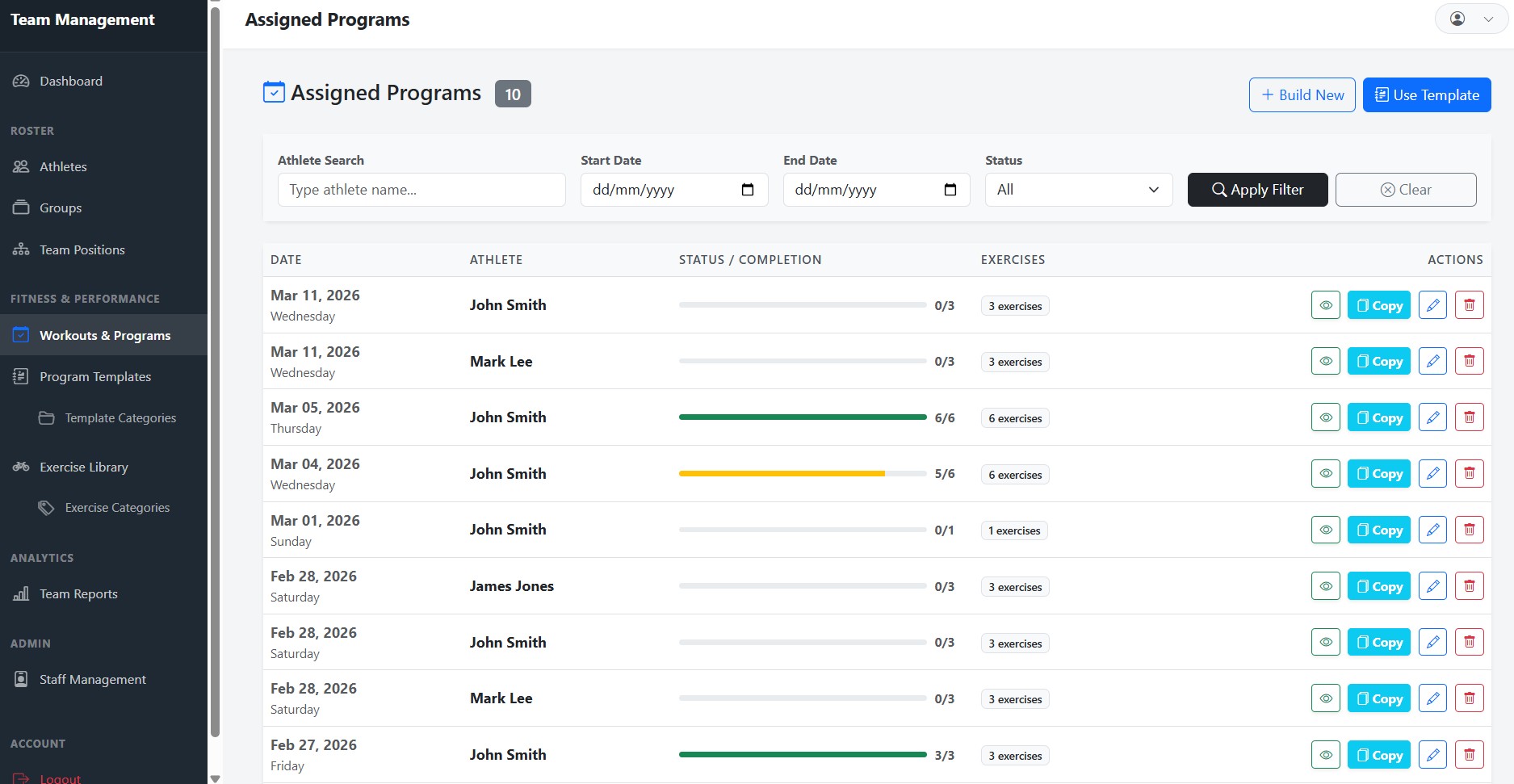Click the green 6/6 progress bar for Mar 05
This screenshot has width=1514, height=784.
(x=803, y=417)
